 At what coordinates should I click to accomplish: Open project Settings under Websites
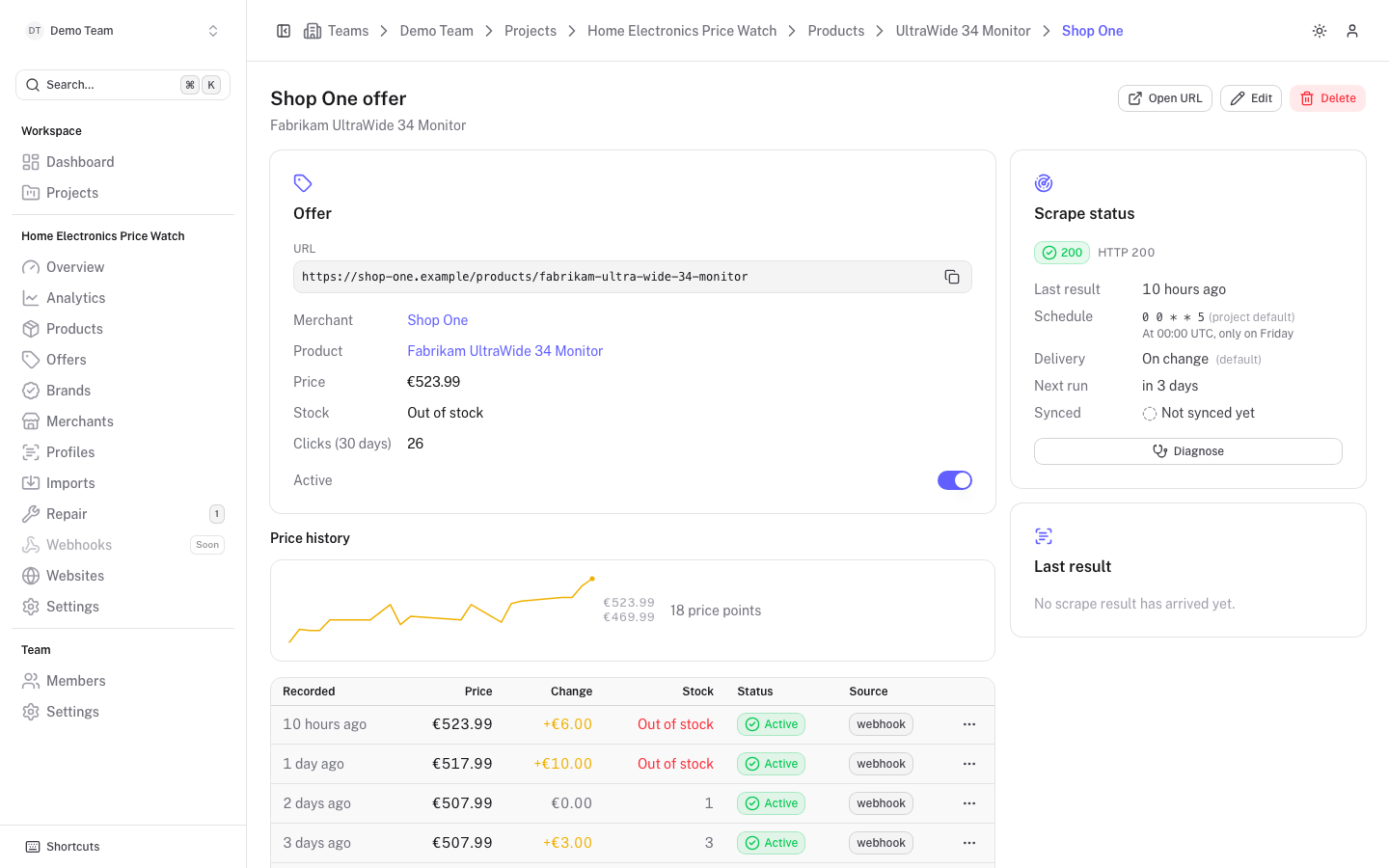pyautogui.click(x=123, y=607)
